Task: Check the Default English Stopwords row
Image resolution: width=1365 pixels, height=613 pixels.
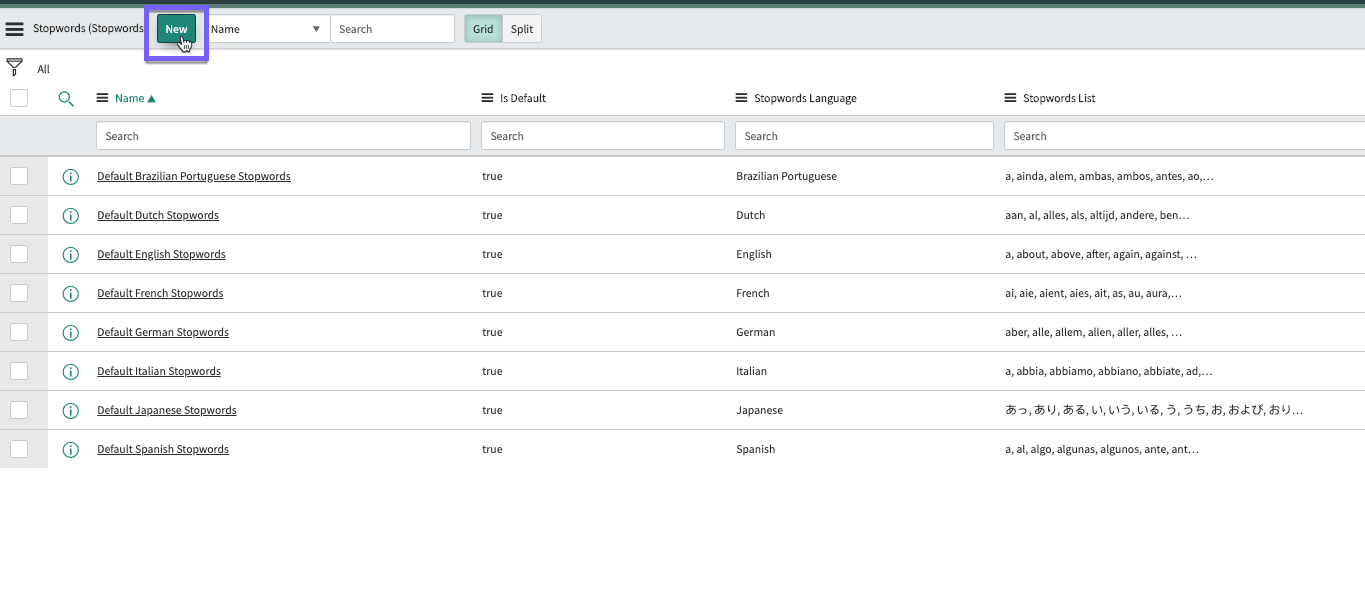Action: [x=19, y=254]
